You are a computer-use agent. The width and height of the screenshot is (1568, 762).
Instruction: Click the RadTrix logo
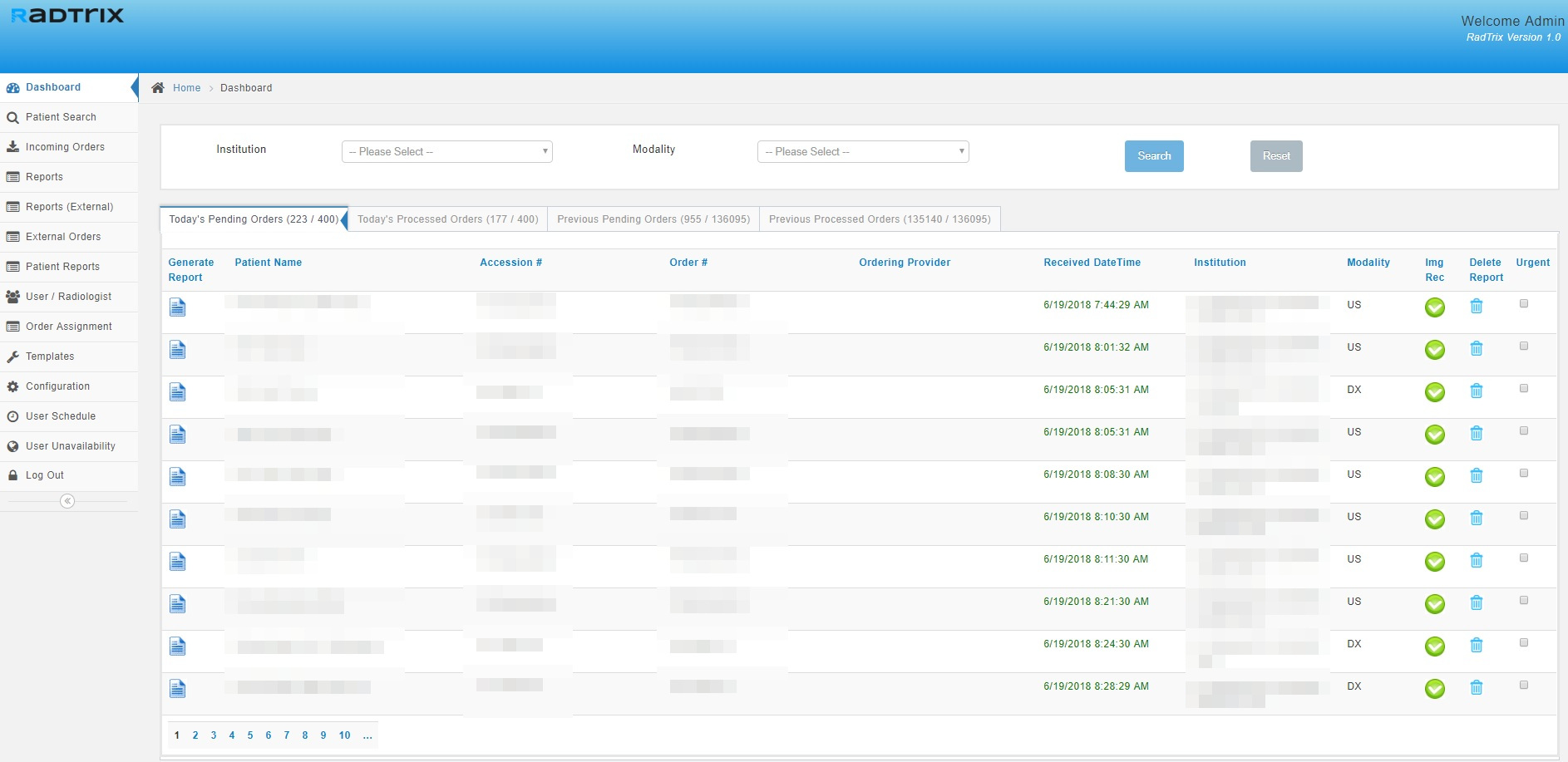67,16
